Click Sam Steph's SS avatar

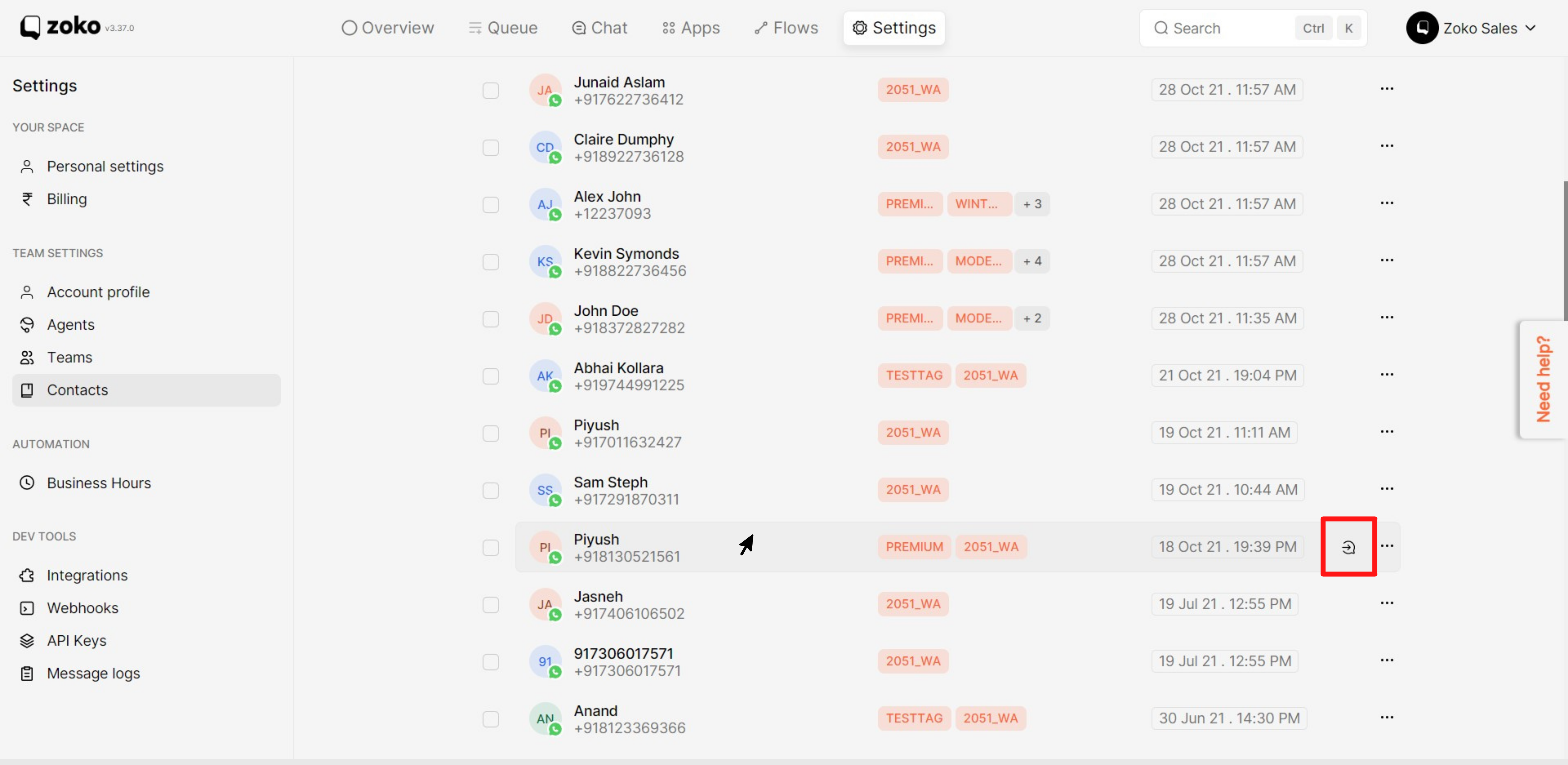coord(545,490)
